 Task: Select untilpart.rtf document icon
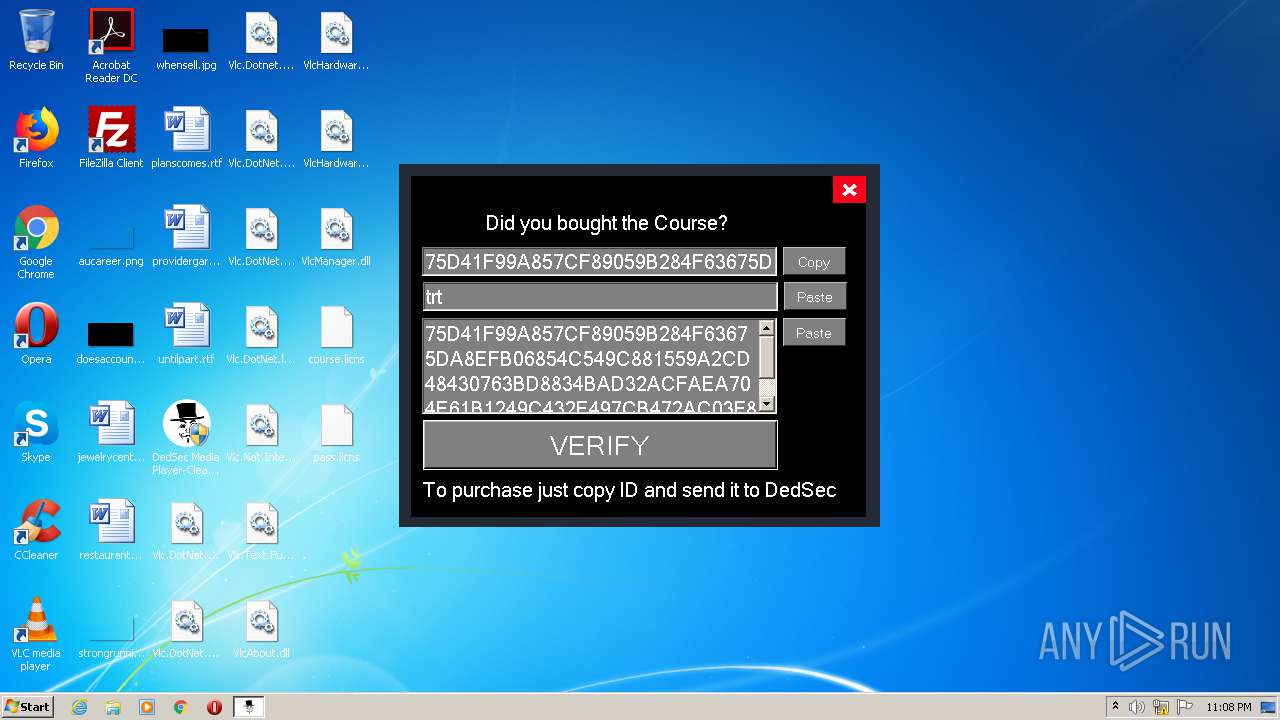point(186,334)
